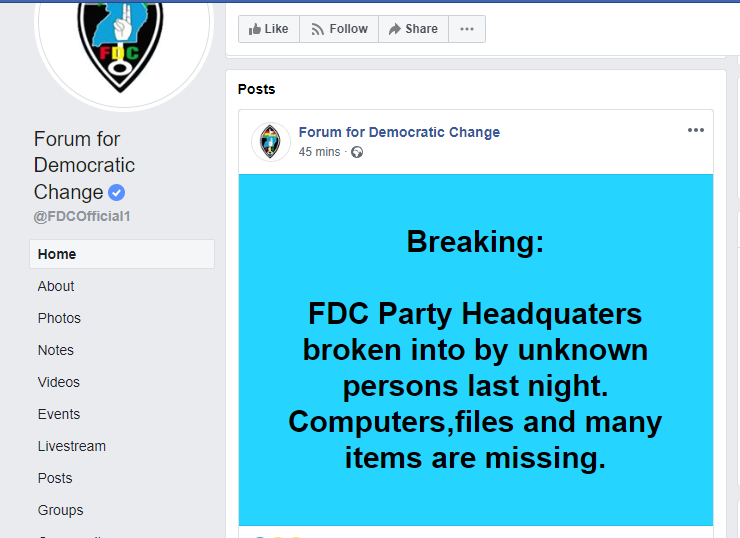This screenshot has width=740, height=538.
Task: Open the Forum for Democratic Change post author link
Action: point(399,132)
